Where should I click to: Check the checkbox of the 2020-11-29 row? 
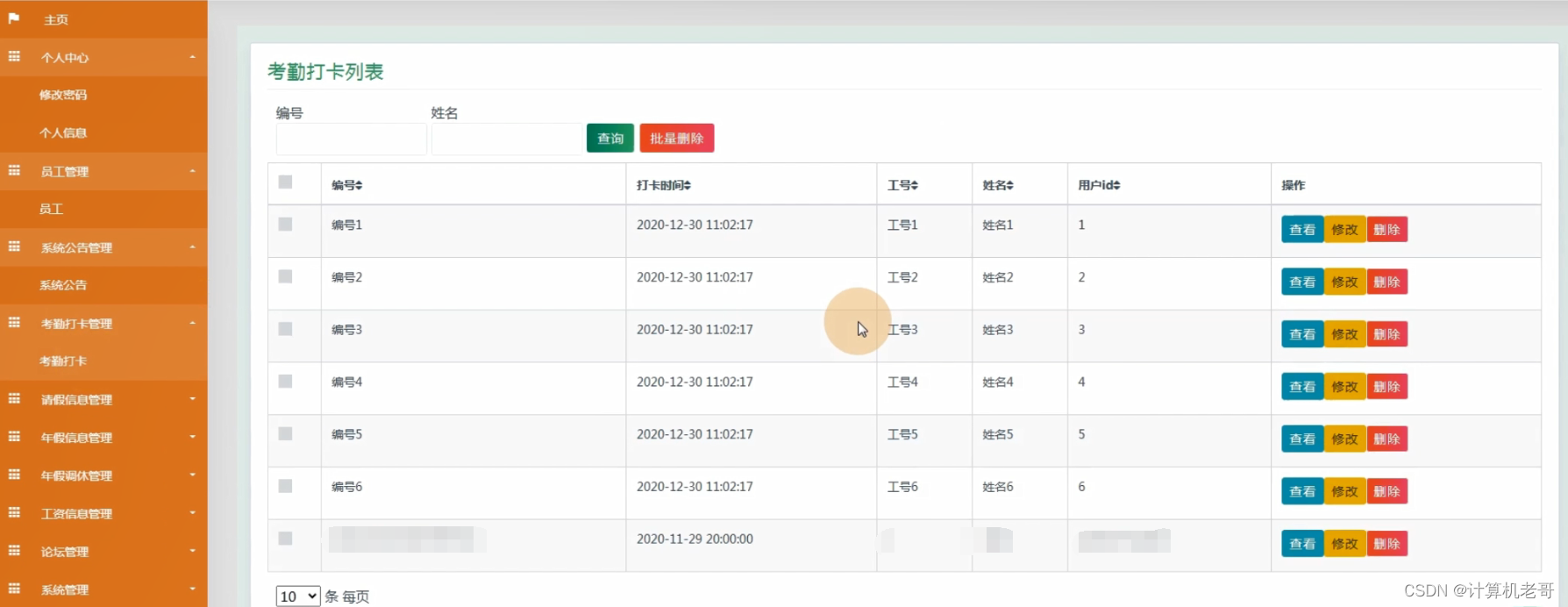285,538
